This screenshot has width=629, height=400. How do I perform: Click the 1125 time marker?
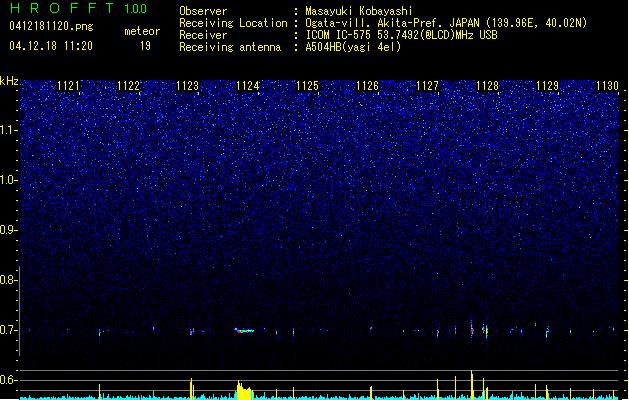click(x=307, y=86)
